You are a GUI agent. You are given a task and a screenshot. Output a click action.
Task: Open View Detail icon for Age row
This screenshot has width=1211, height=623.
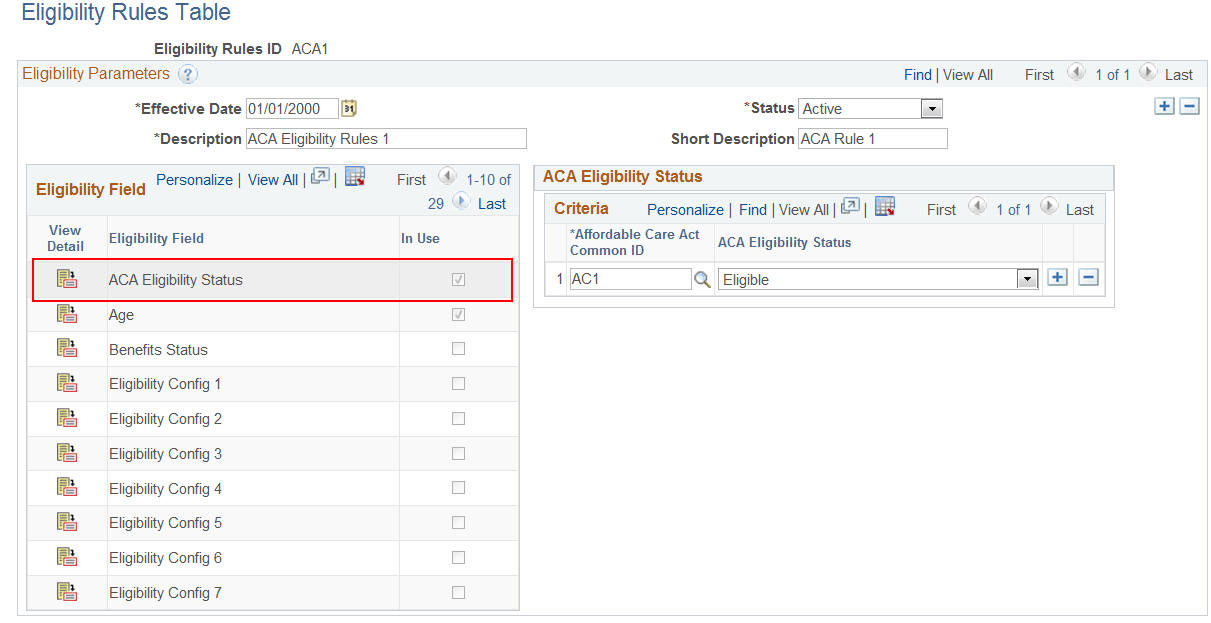point(67,314)
